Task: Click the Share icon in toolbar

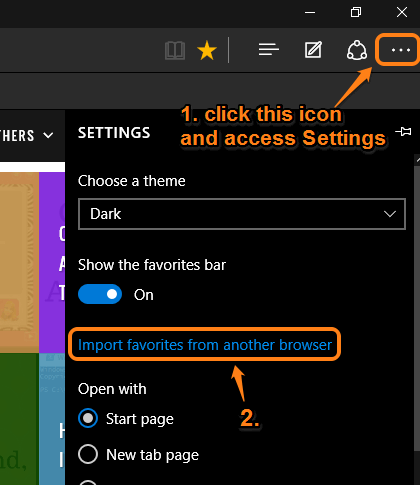Action: (x=357, y=50)
